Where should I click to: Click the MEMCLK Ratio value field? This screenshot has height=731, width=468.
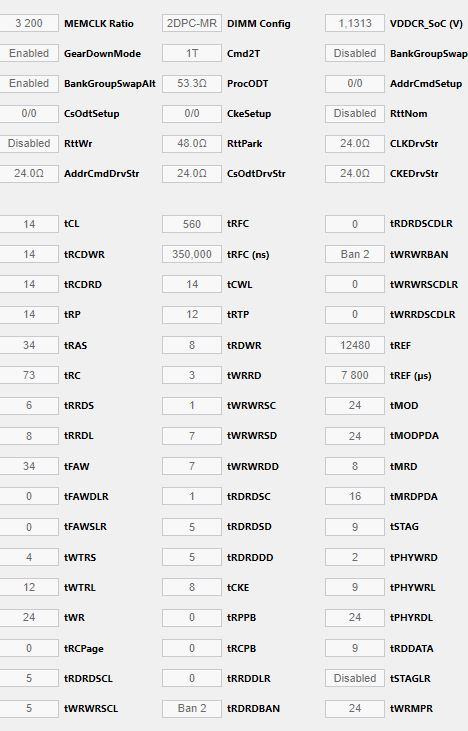point(29,23)
